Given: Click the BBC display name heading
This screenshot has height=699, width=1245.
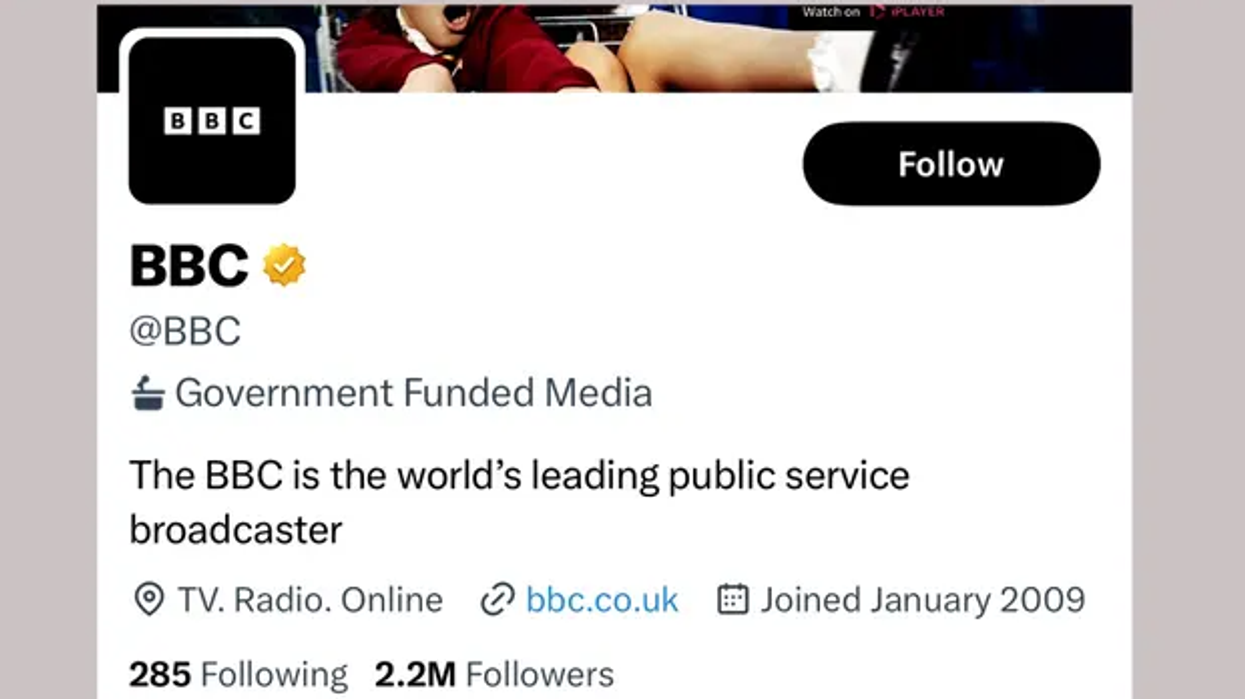Looking at the screenshot, I should pyautogui.click(x=189, y=266).
